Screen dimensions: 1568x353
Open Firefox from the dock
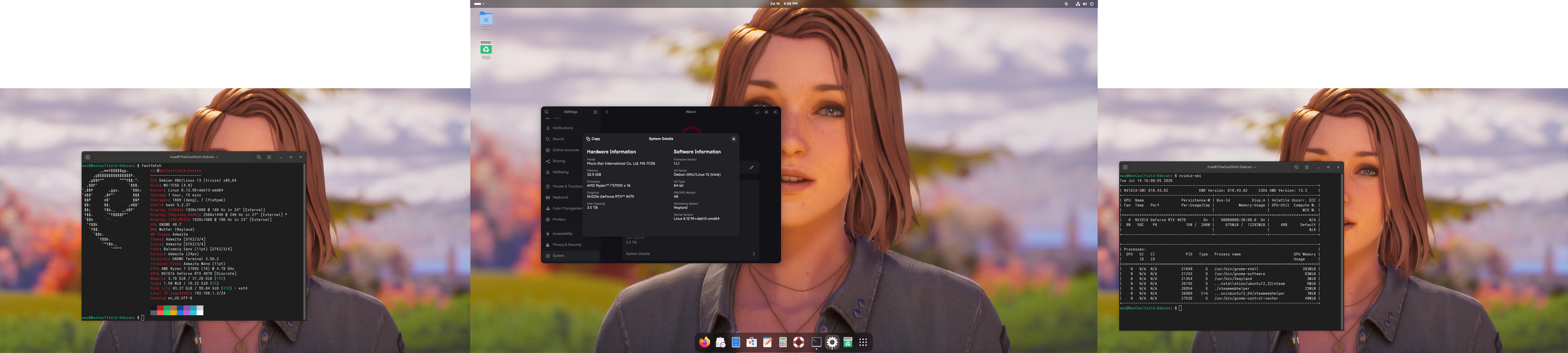point(704,342)
